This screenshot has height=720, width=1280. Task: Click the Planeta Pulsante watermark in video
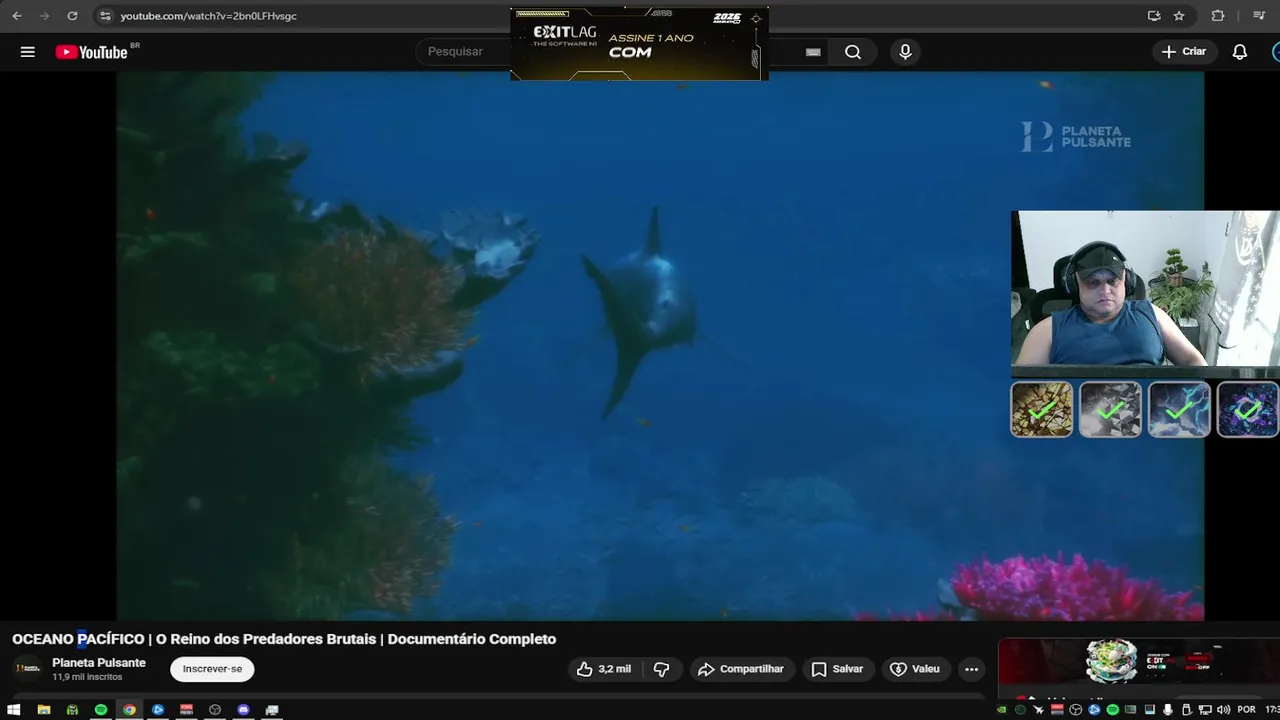tap(1076, 137)
